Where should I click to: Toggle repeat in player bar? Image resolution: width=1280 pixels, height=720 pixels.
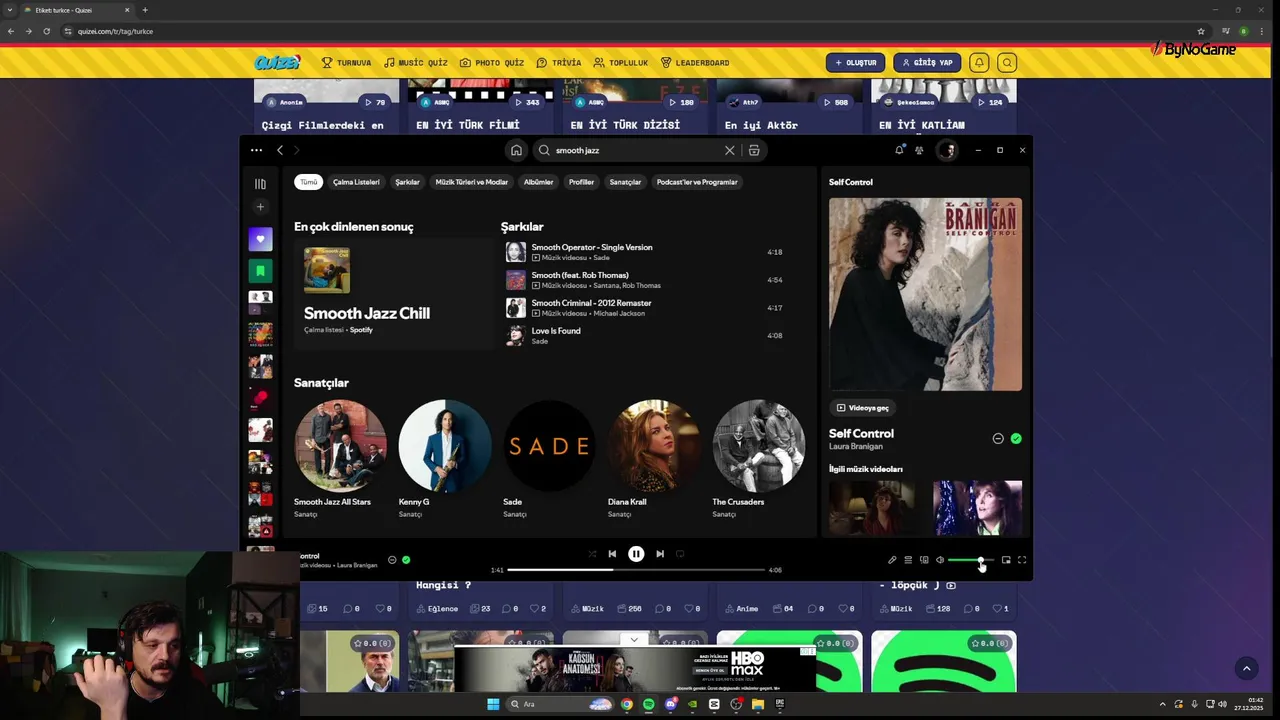point(680,554)
